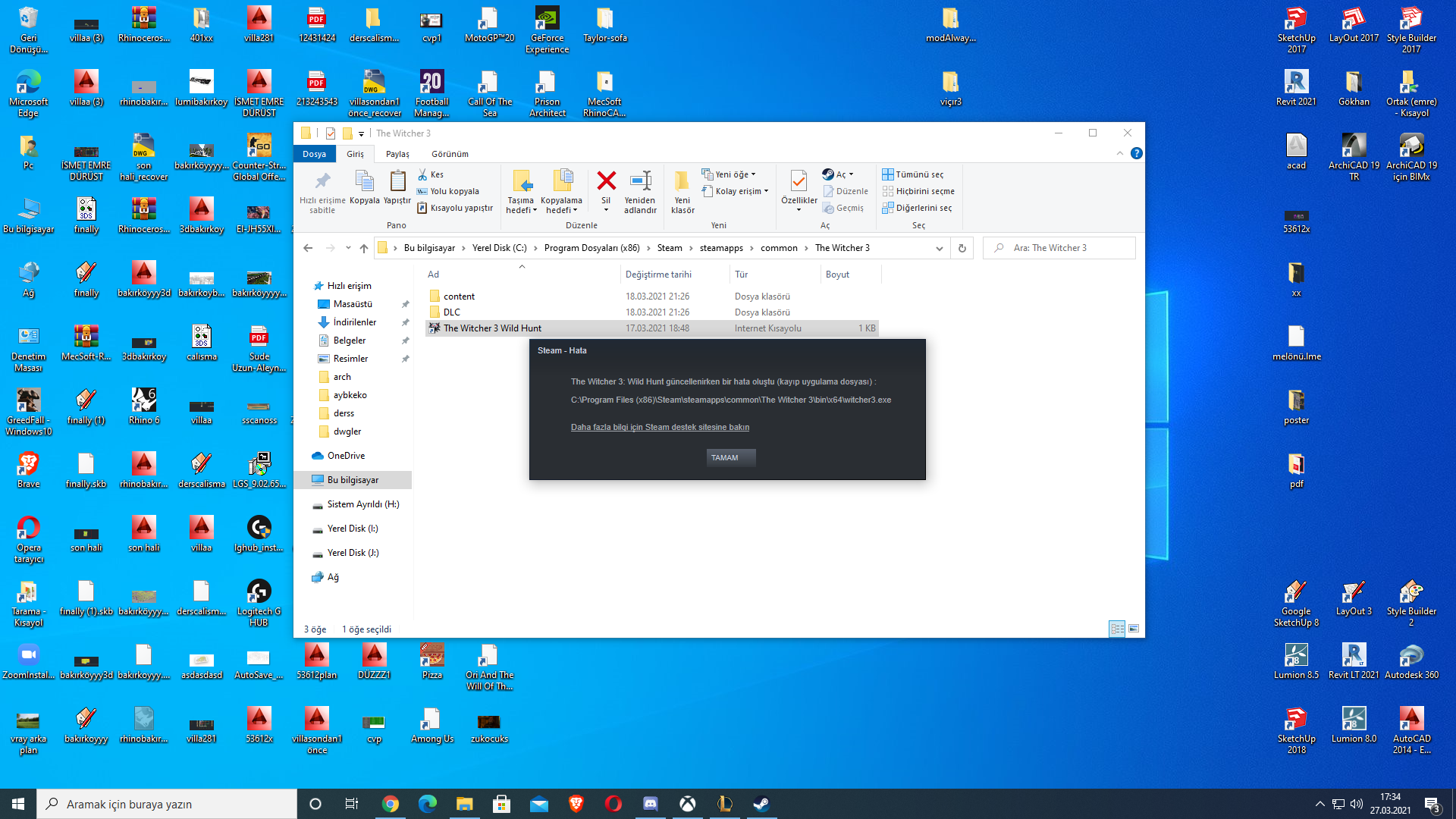Switch to large icons view toggle
The height and width of the screenshot is (819, 1456).
tap(1134, 629)
